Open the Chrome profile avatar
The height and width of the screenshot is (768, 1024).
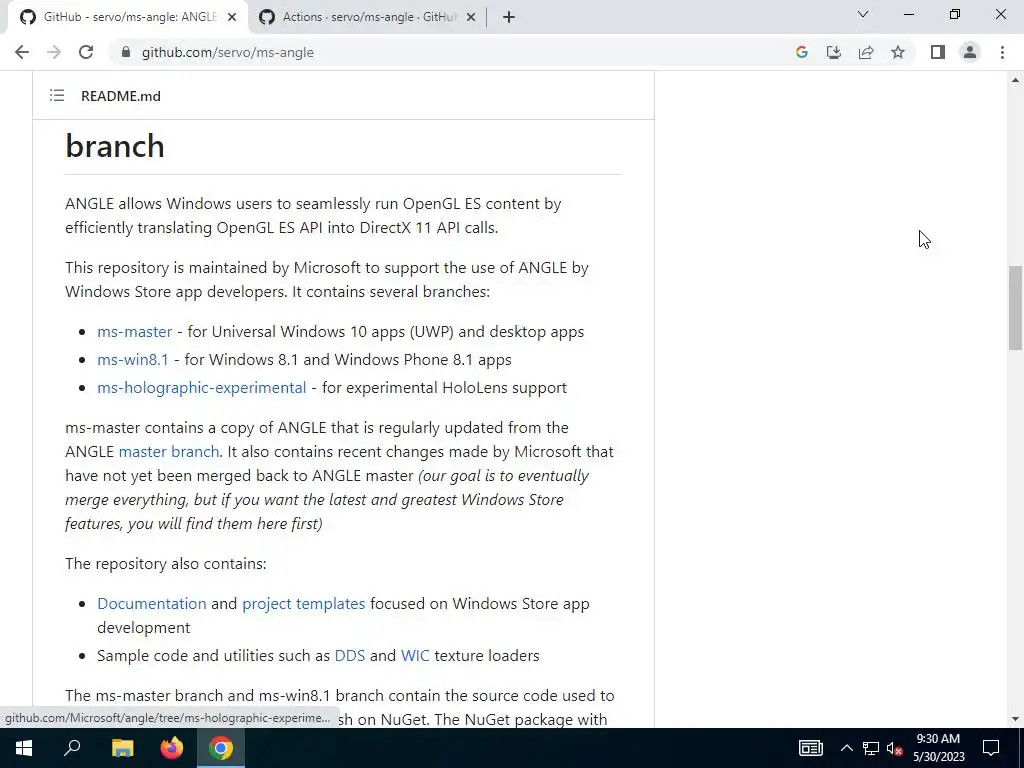pos(970,52)
